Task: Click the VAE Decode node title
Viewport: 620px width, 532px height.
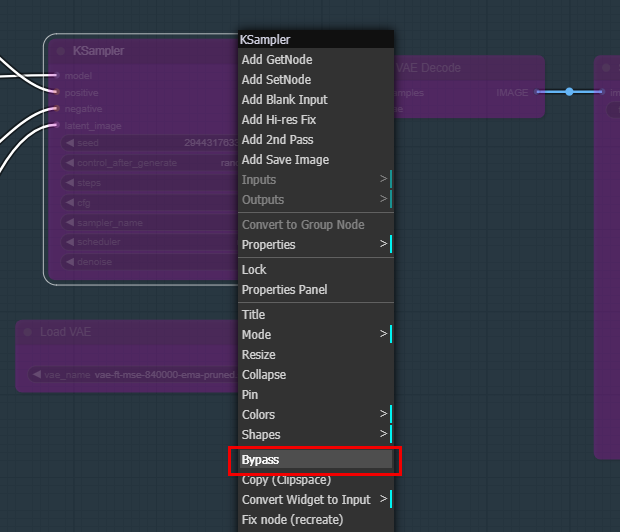Action: [428, 68]
